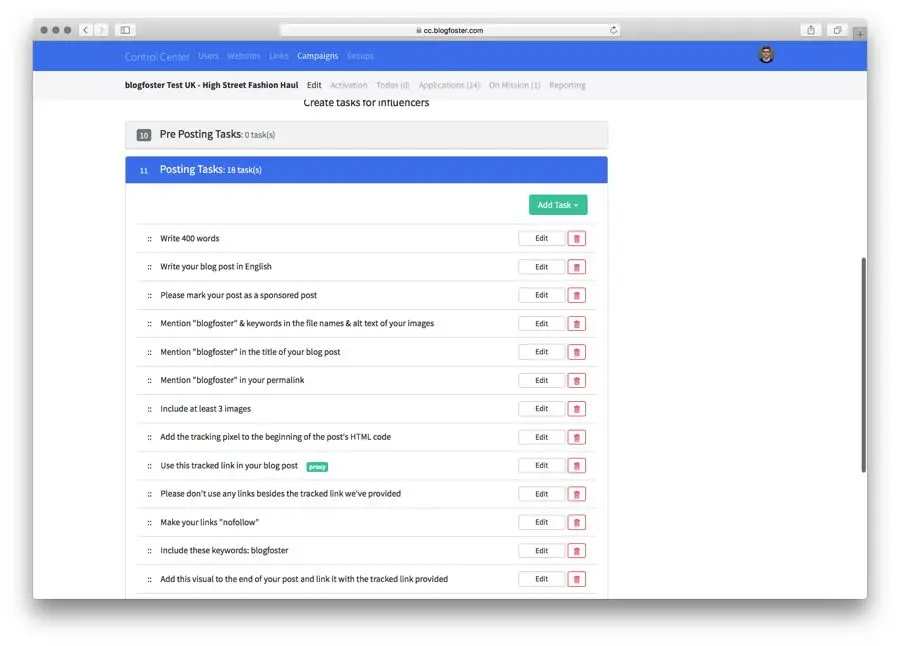Delete the "Write 400 words" task
The height and width of the screenshot is (646, 900).
point(577,238)
